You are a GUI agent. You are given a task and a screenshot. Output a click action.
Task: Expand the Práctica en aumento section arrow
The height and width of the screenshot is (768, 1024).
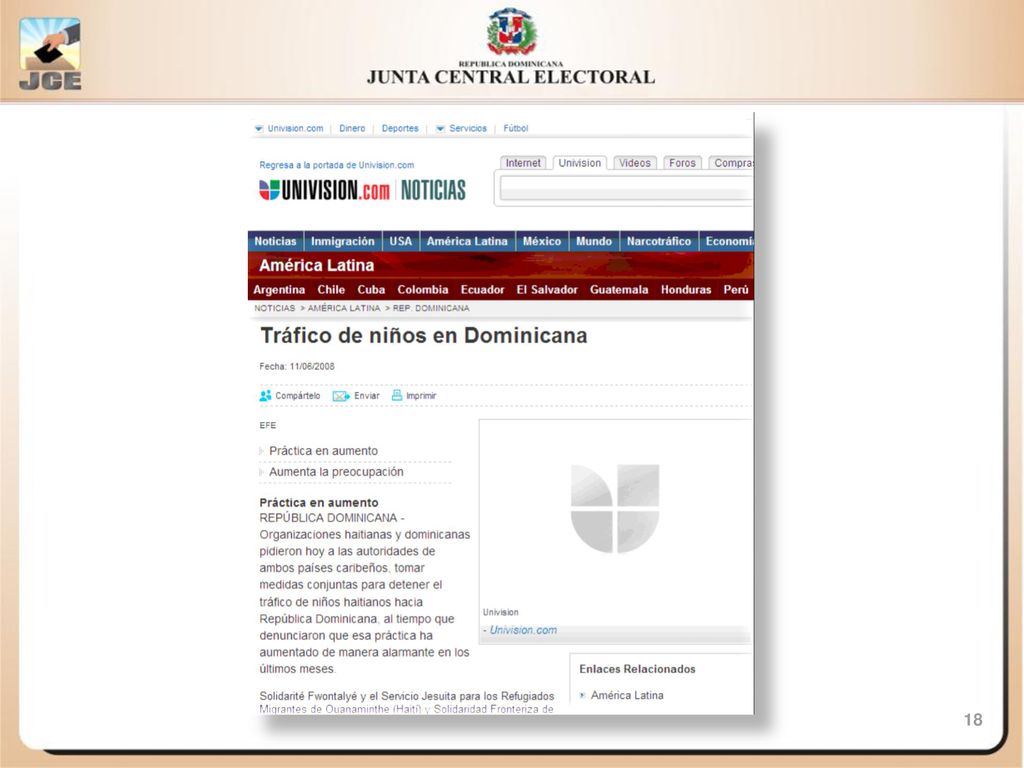tap(262, 451)
